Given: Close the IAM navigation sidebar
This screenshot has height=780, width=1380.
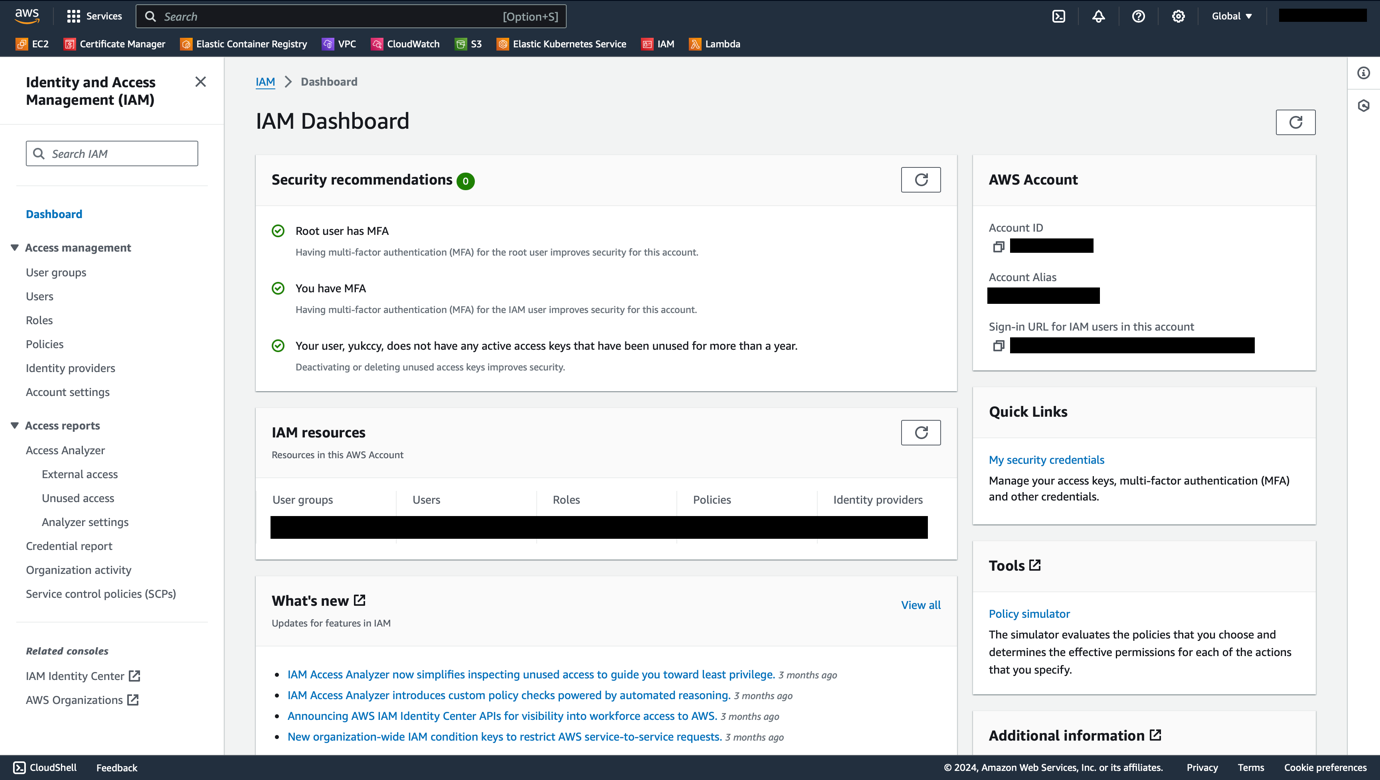Looking at the screenshot, I should coord(201,82).
